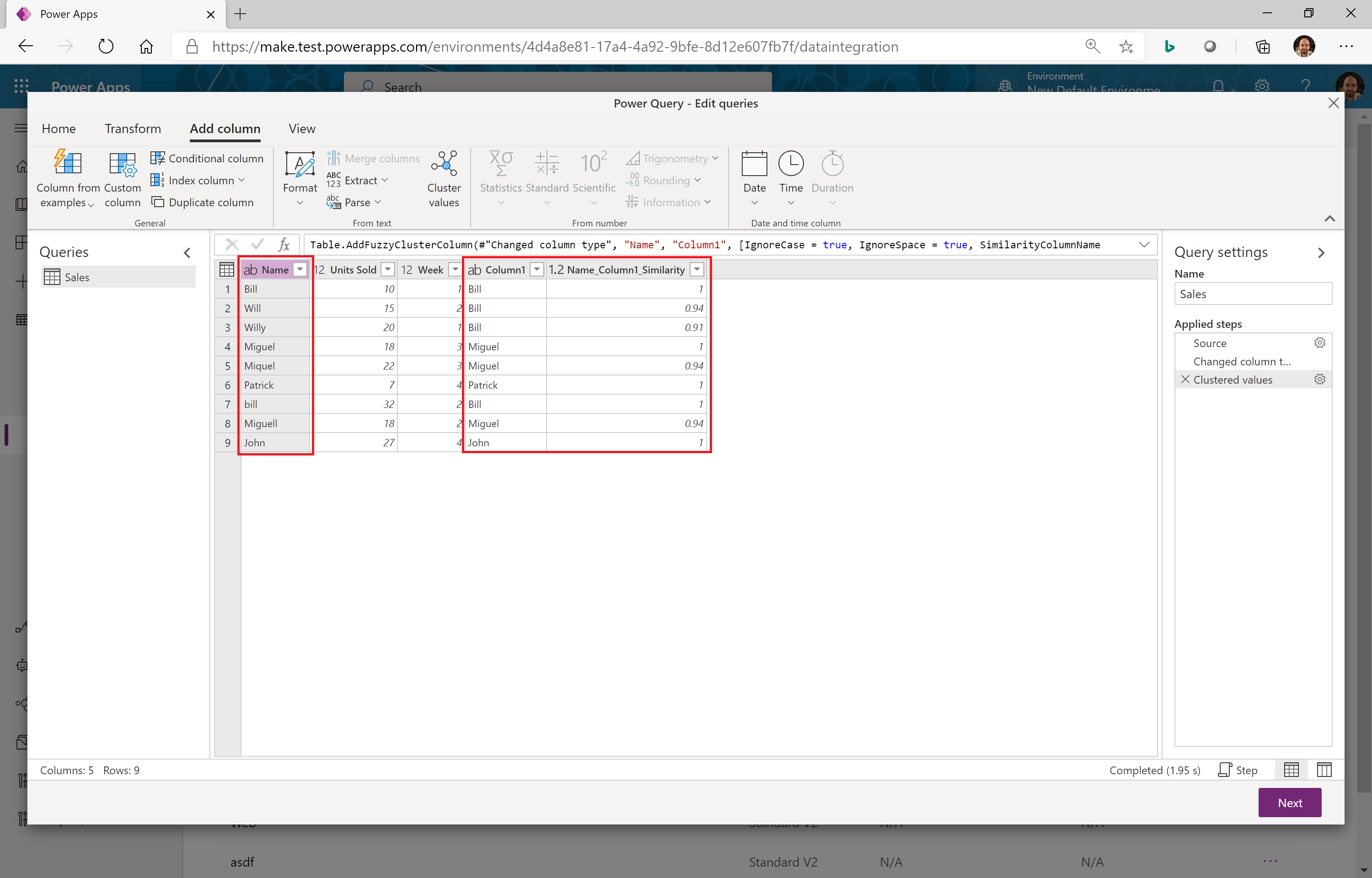Collapse the Queries pane

(187, 252)
